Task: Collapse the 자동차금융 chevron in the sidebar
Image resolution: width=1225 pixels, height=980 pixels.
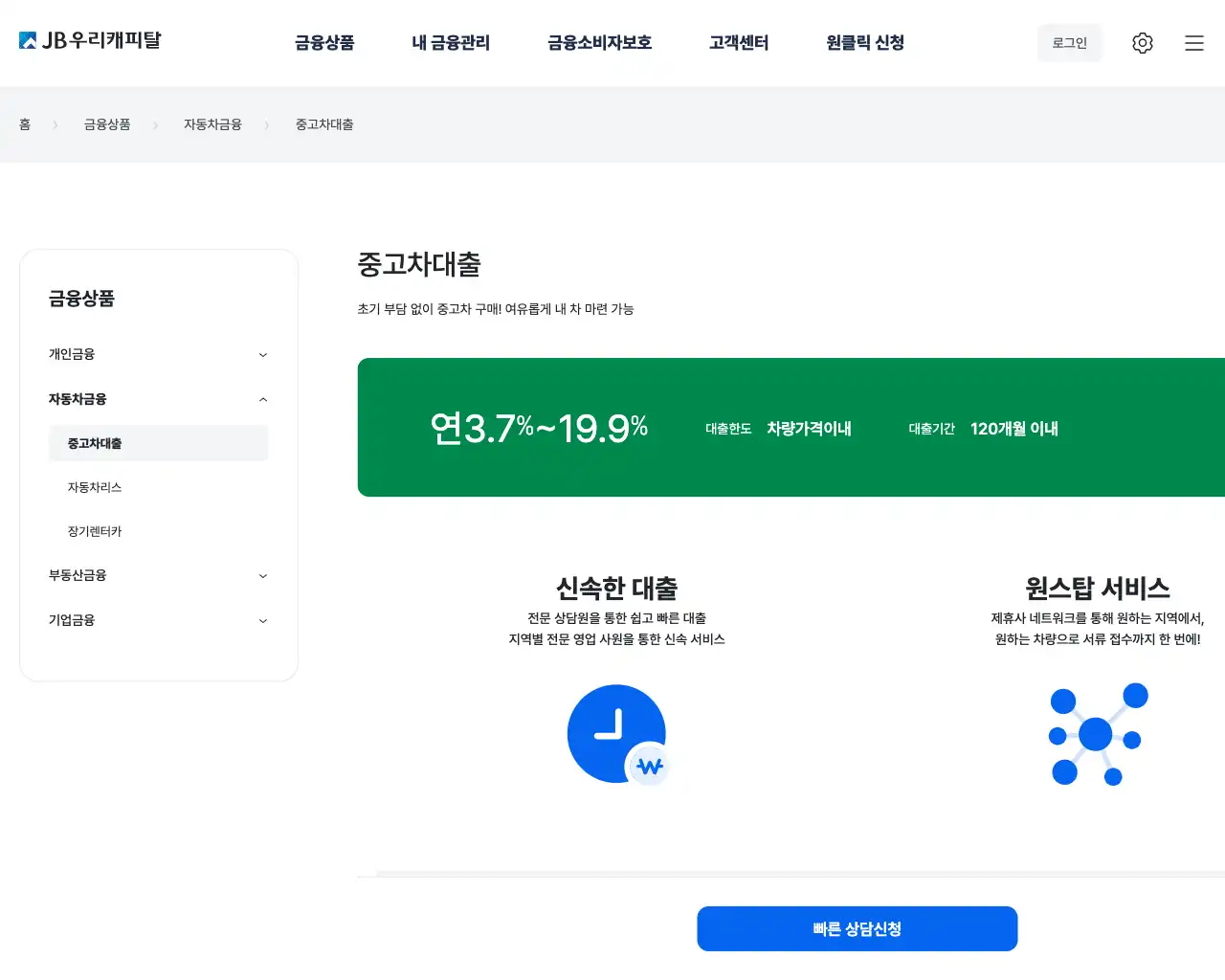Action: pos(263,399)
